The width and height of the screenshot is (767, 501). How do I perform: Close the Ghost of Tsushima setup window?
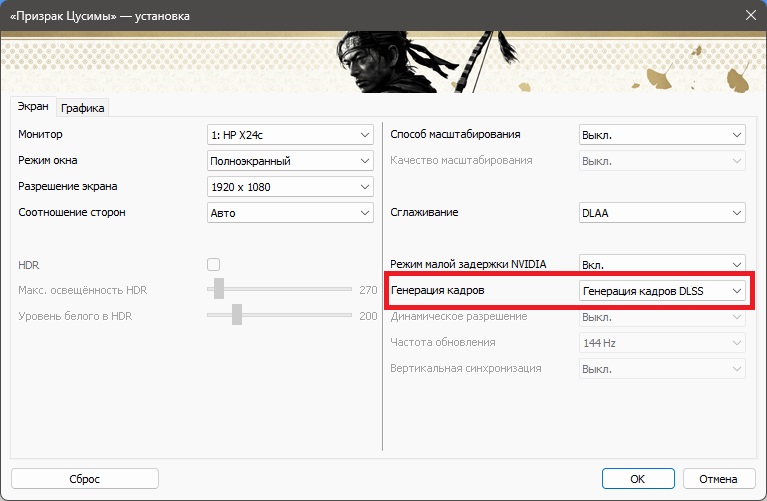tap(748, 16)
